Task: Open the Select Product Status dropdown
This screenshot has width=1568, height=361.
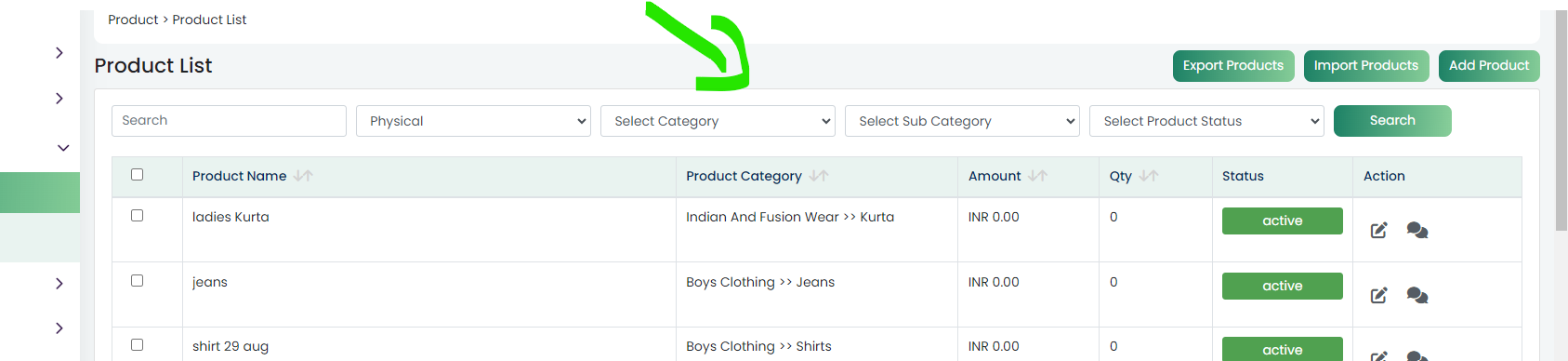Action: (1206, 121)
